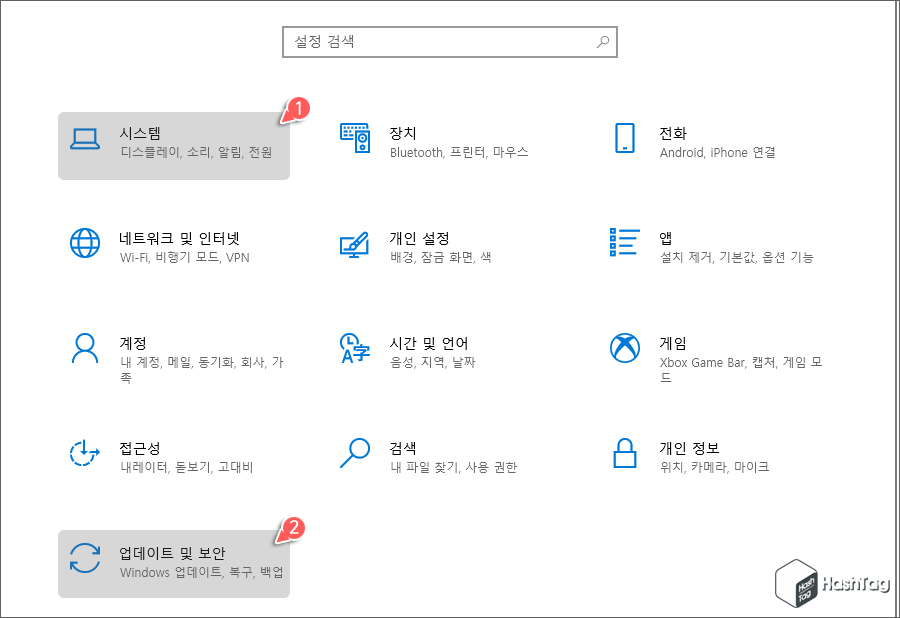The width and height of the screenshot is (900, 618).
Task: Click the magnifier icon in the search box
Action: pyautogui.click(x=602, y=41)
